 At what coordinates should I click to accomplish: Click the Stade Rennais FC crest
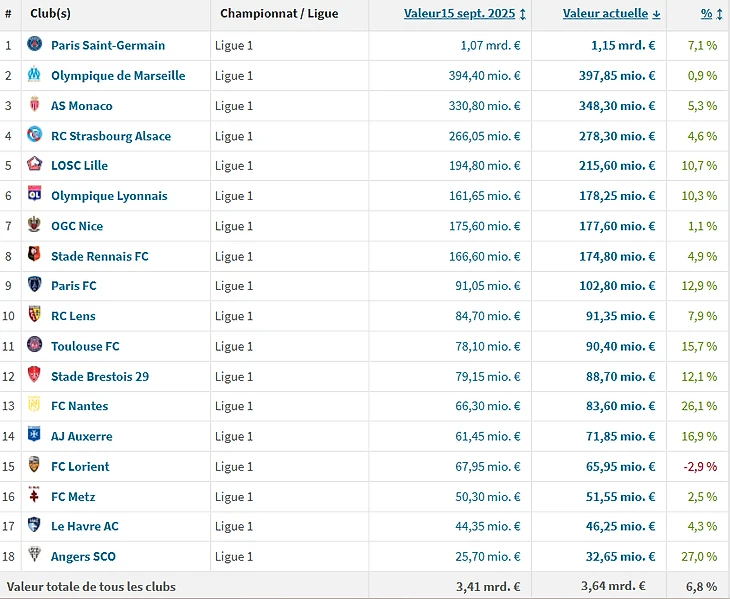pos(35,256)
